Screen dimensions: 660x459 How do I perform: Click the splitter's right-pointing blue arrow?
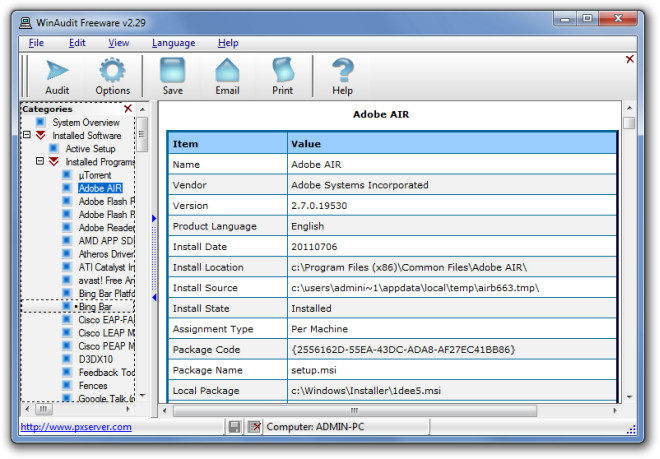click(x=154, y=218)
